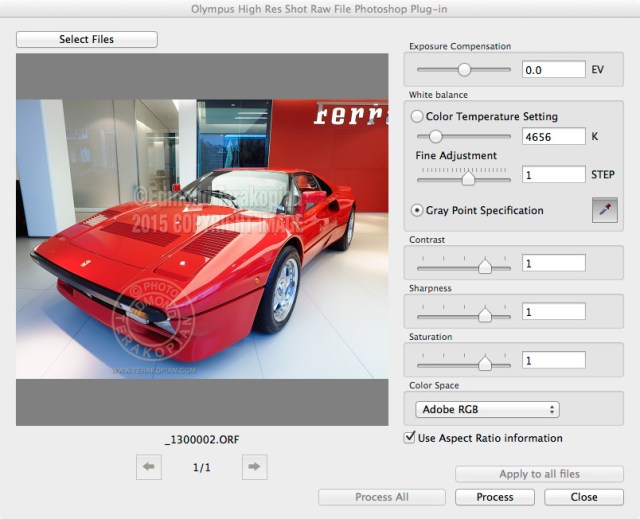This screenshot has width=640, height=519.
Task: Select Gray Point Specification radio button
Action: 417,210
